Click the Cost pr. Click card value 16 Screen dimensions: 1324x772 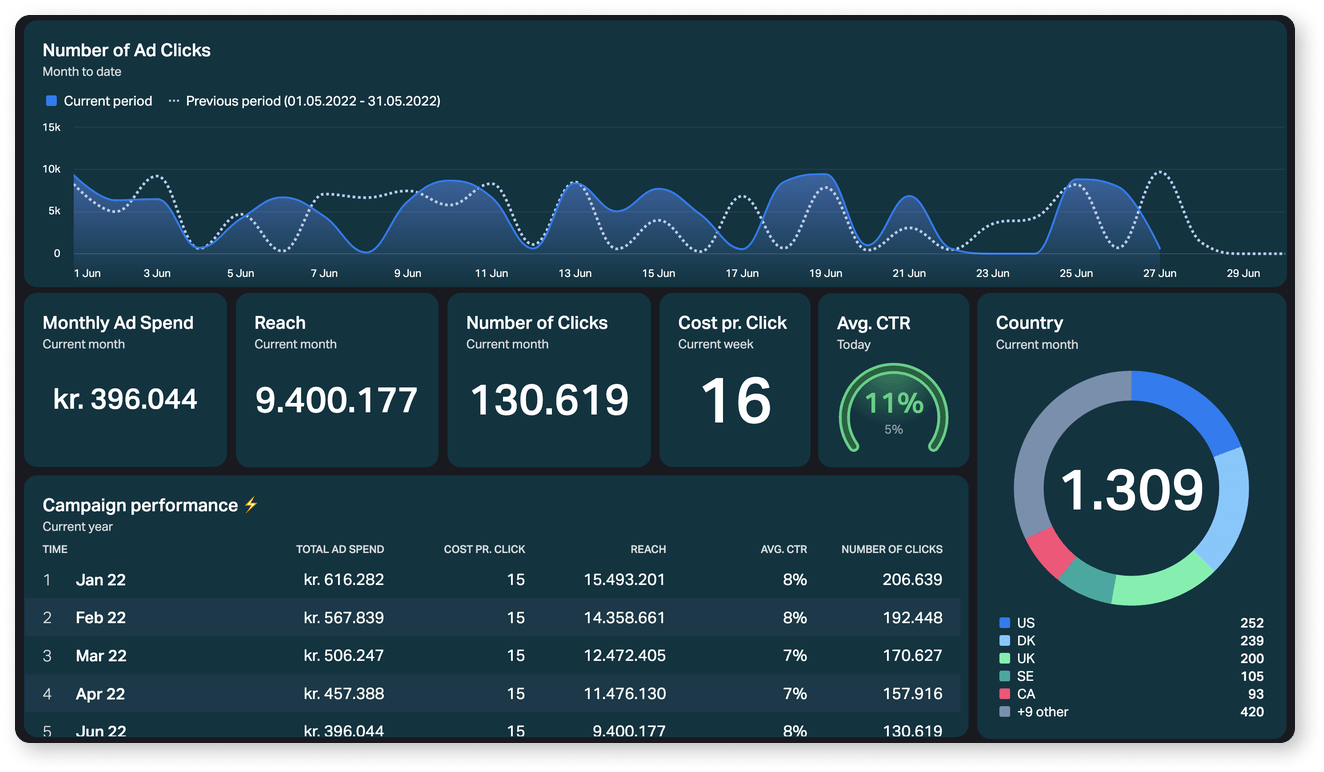click(736, 401)
